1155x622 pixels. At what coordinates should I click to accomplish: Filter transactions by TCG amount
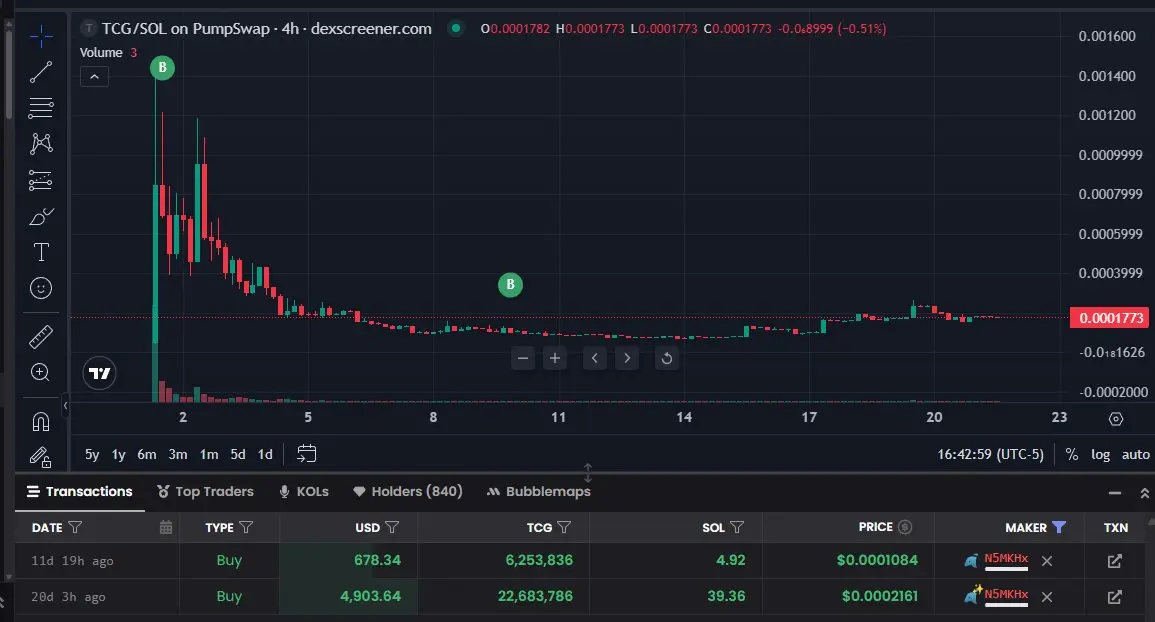pyautogui.click(x=564, y=528)
